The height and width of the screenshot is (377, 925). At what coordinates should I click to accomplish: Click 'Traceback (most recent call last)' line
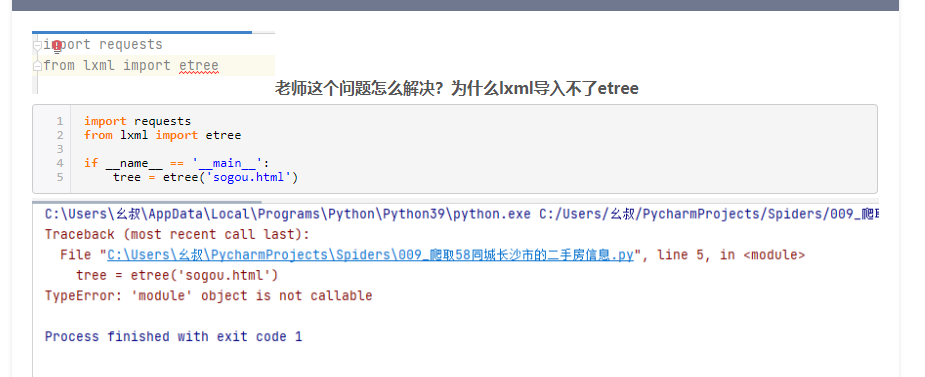(177, 235)
